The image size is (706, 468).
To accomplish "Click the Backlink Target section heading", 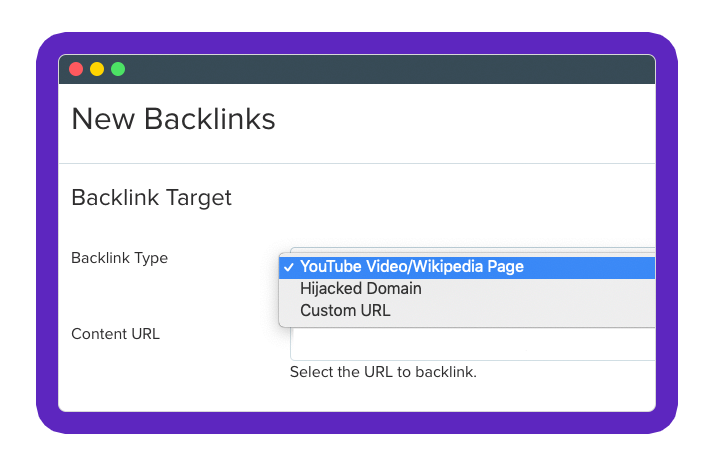I will point(151,198).
